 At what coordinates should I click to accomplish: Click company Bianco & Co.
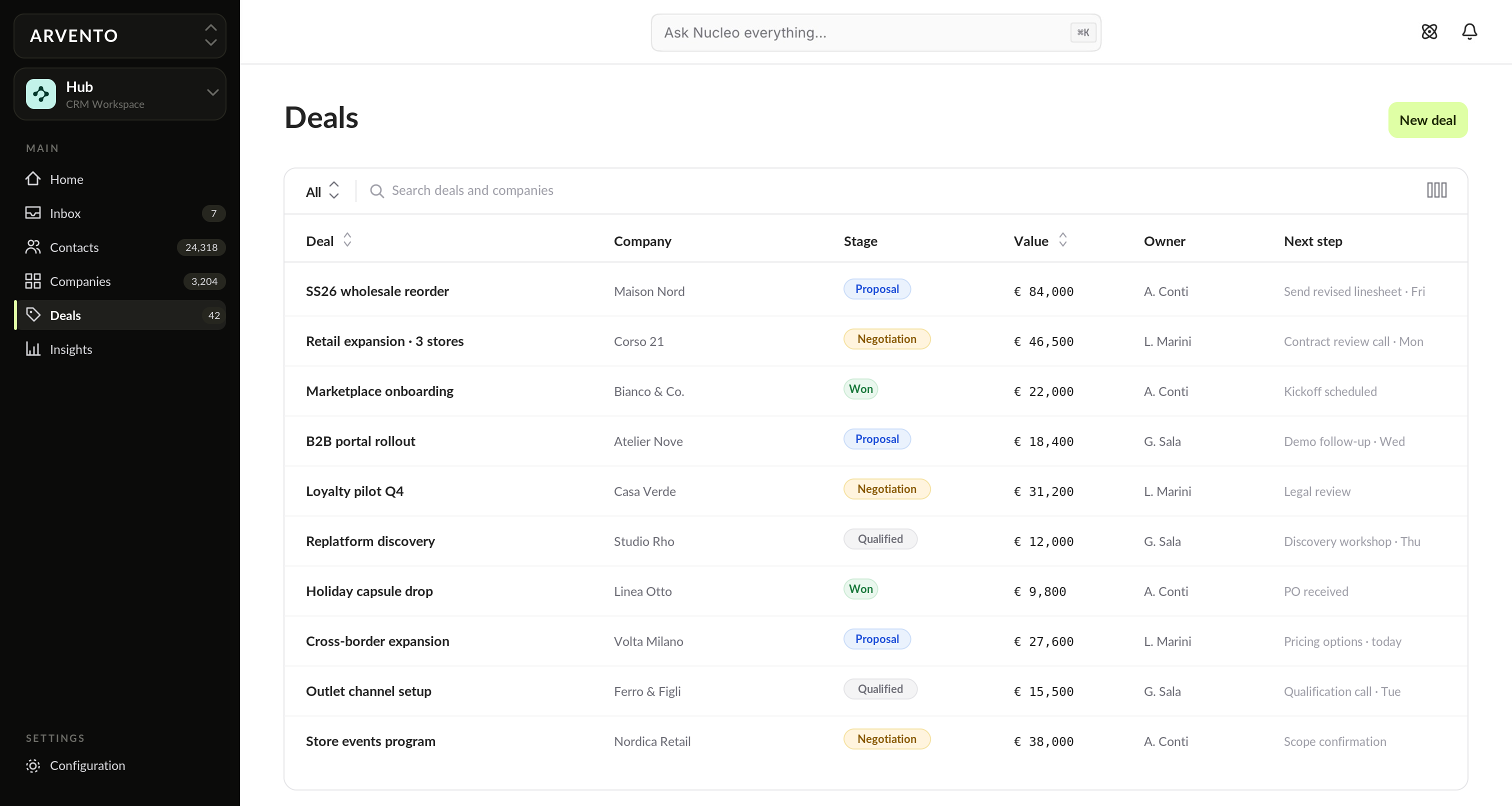coord(648,391)
